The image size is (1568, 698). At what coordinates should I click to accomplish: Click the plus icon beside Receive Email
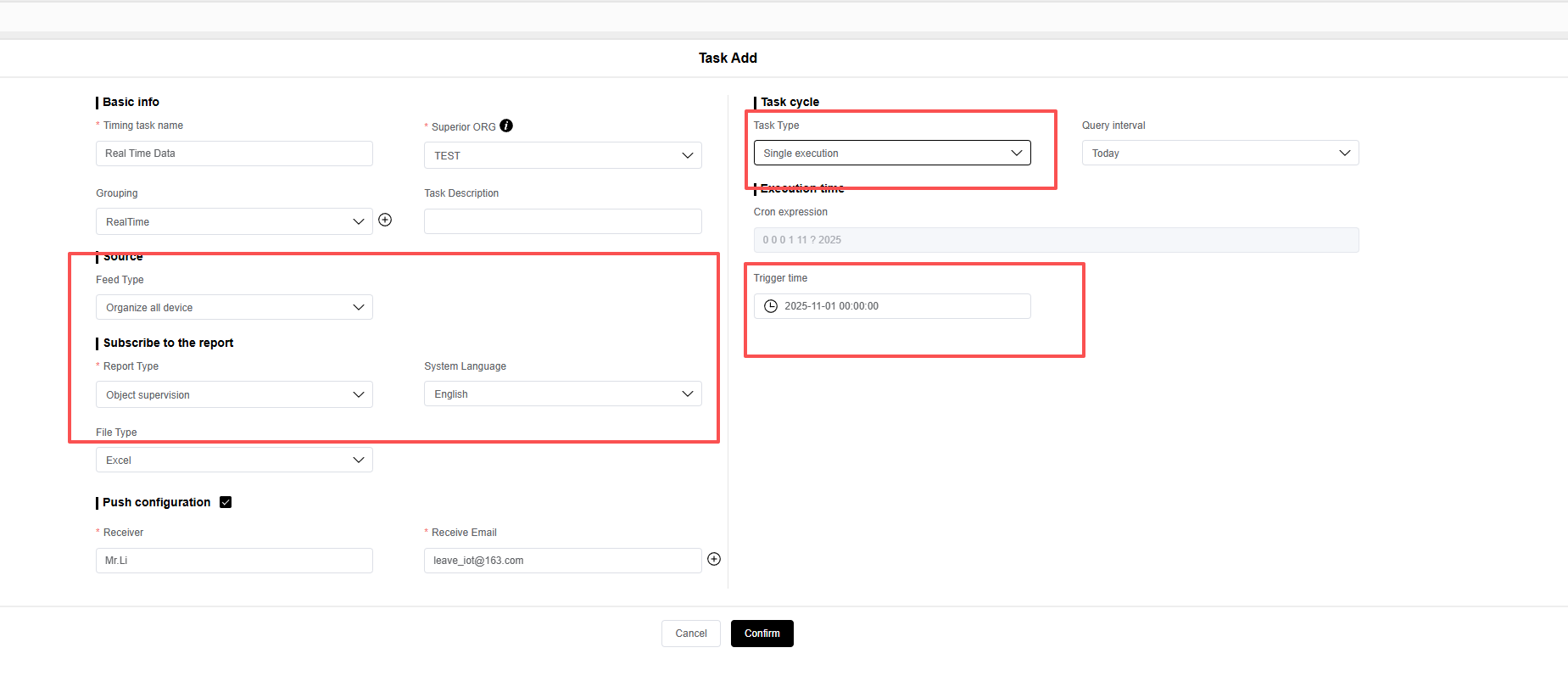(x=714, y=559)
